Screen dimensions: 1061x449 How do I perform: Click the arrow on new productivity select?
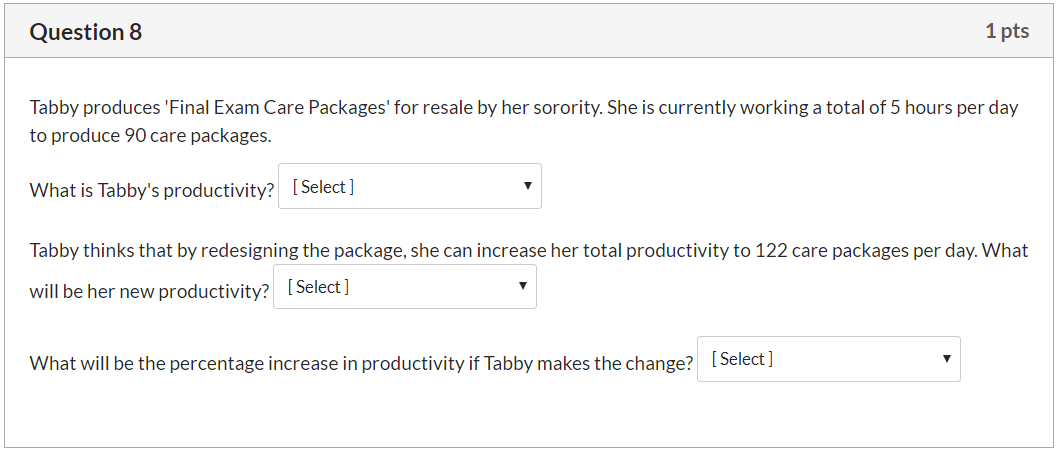pyautogui.click(x=522, y=286)
